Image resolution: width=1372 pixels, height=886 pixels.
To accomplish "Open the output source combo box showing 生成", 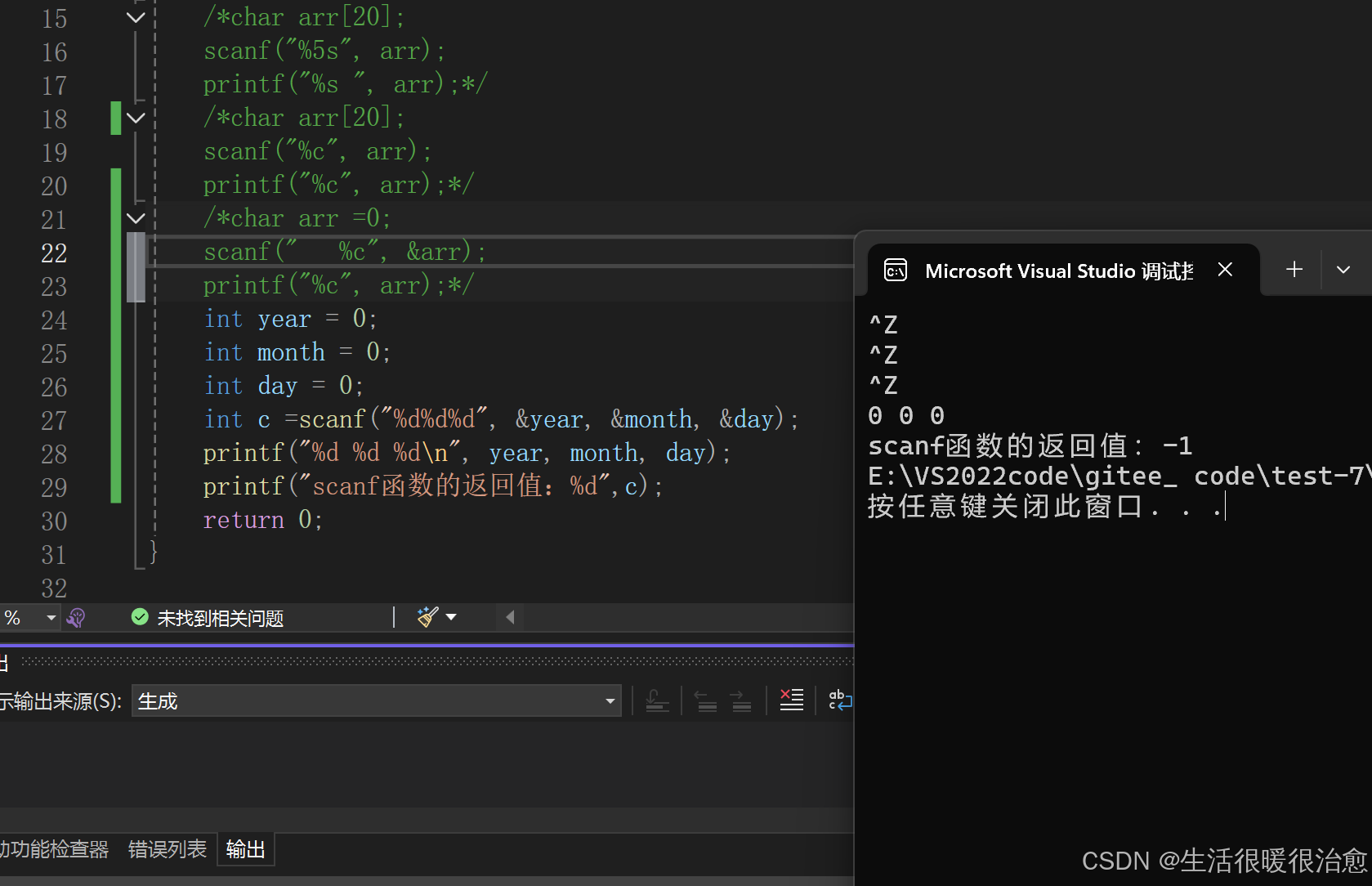I will pyautogui.click(x=376, y=701).
